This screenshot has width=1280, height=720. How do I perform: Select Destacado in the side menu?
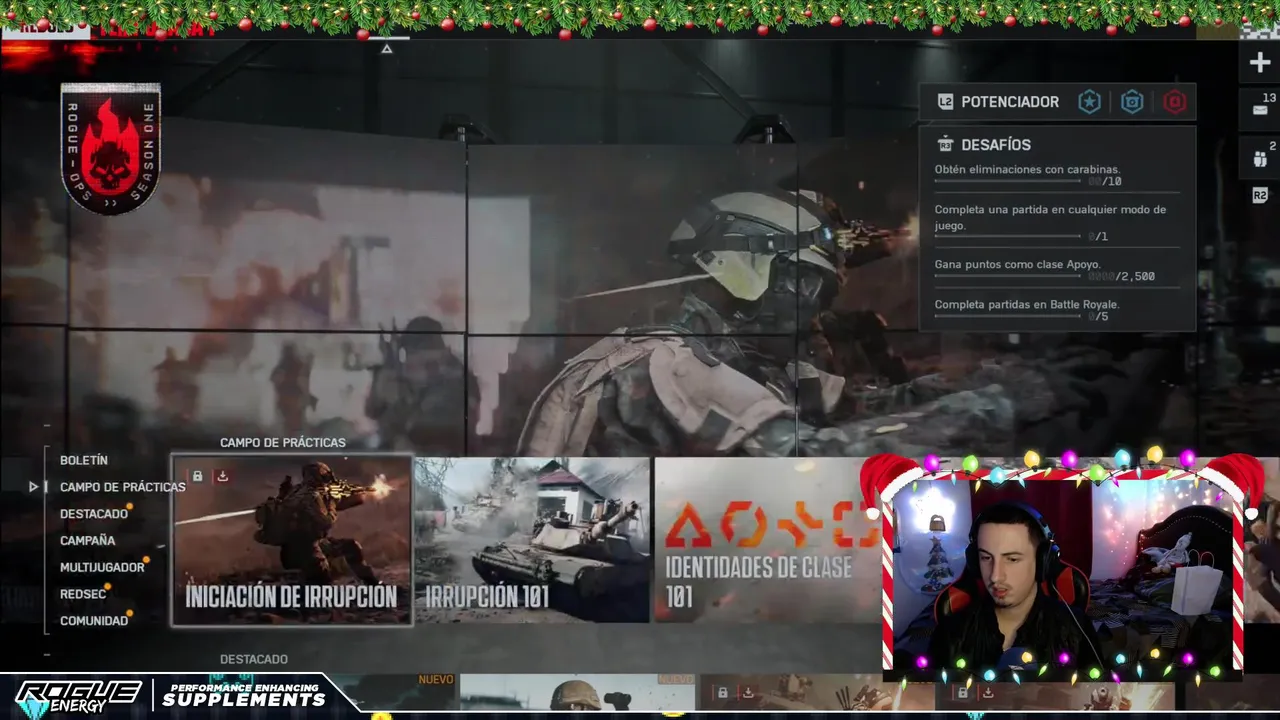coord(94,514)
